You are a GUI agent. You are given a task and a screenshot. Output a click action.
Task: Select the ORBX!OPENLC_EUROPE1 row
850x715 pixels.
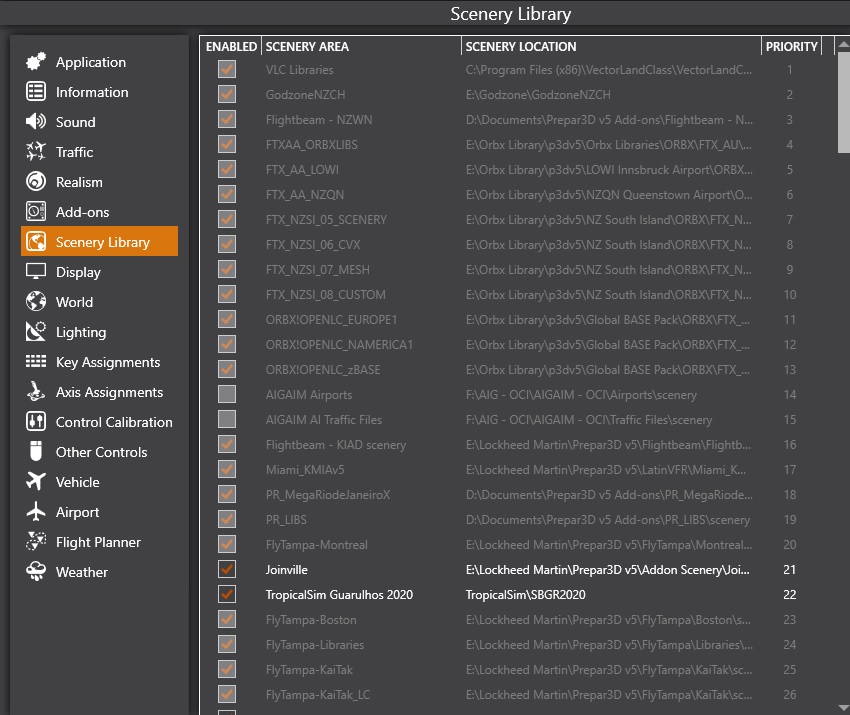[x=517, y=319]
